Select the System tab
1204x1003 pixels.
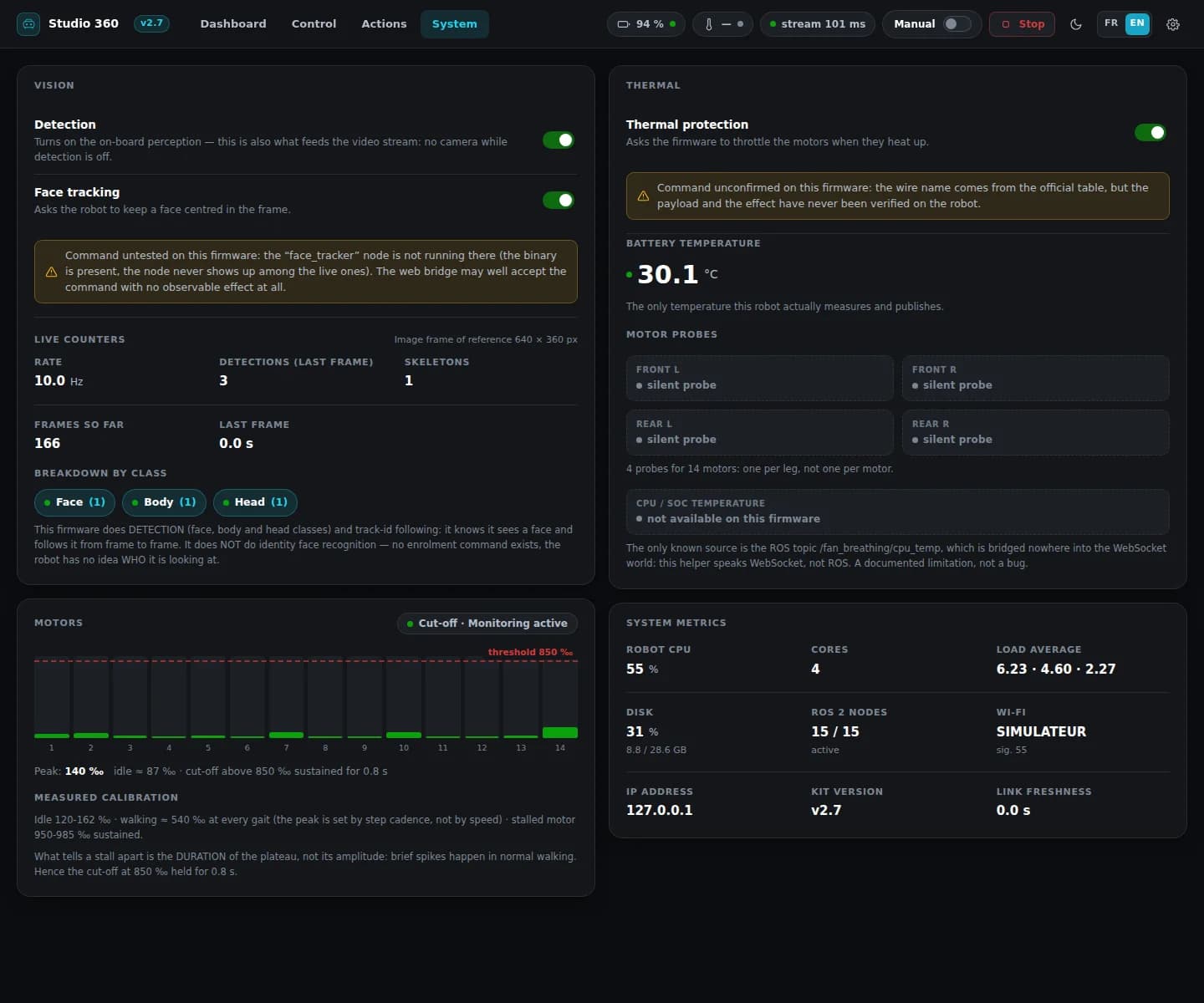455,24
